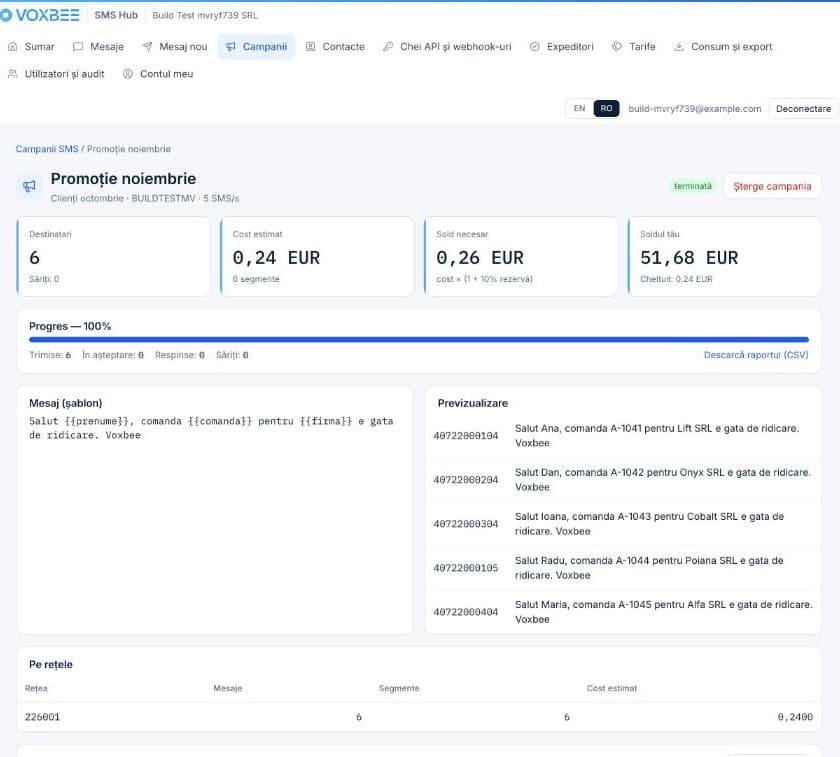This screenshot has height=757, width=840.
Task: Click the Mesaje chat icon
Action: [x=78, y=47]
